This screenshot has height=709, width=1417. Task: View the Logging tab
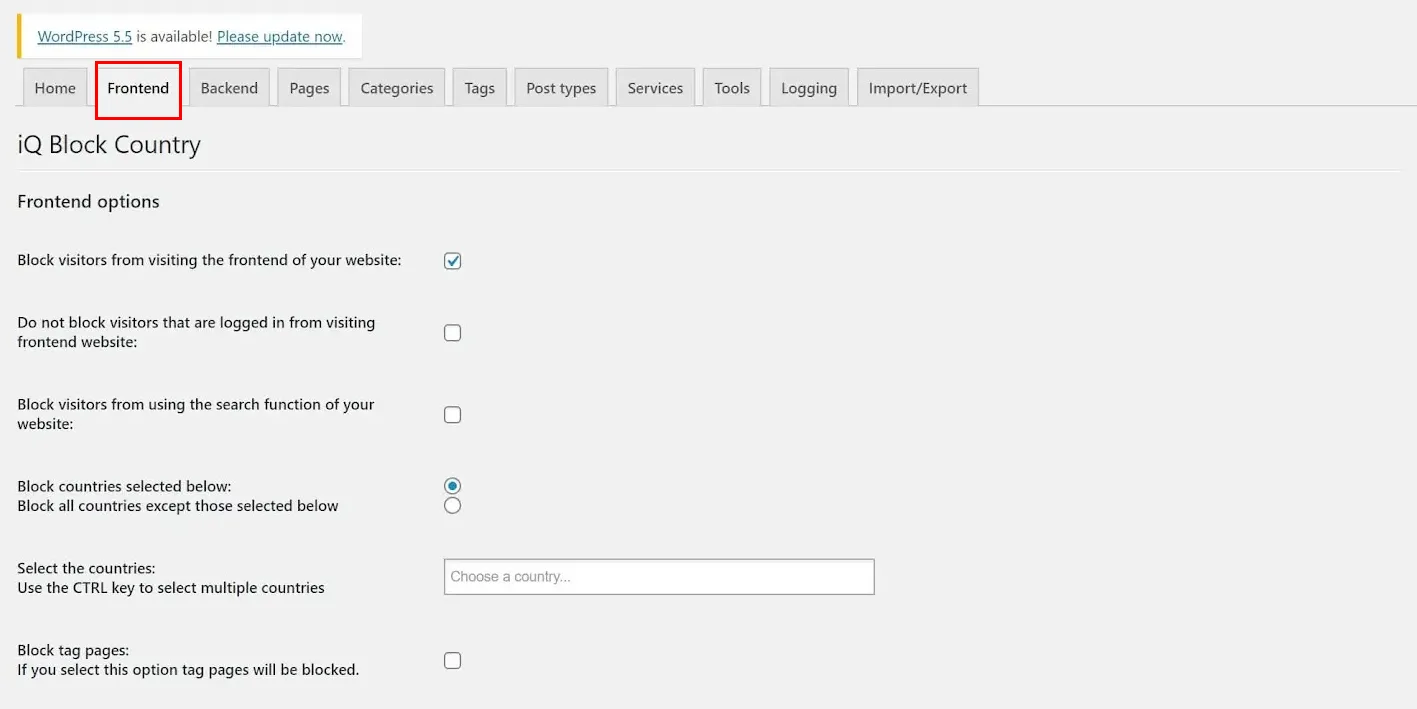(809, 87)
